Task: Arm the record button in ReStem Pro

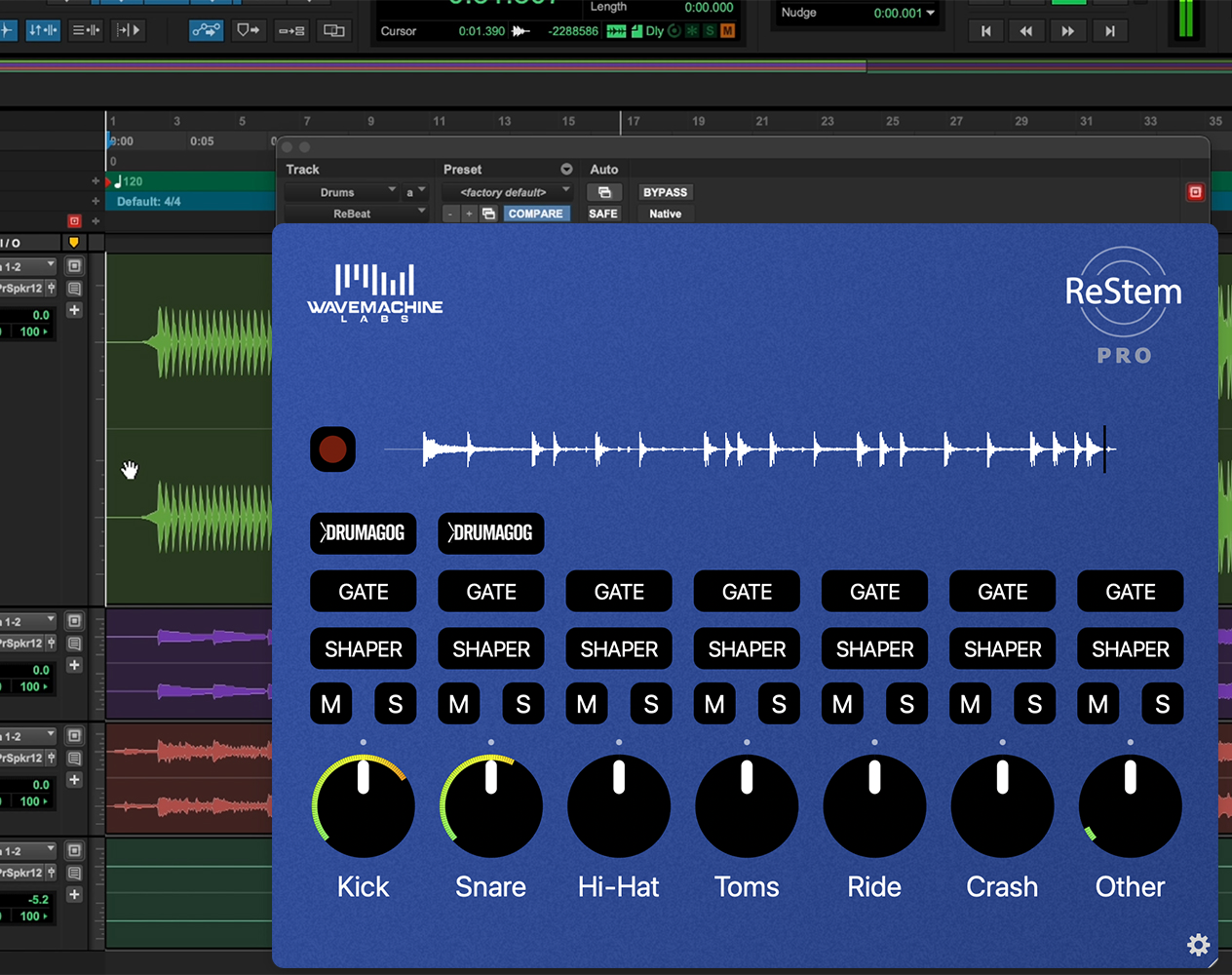Action: tap(332, 449)
